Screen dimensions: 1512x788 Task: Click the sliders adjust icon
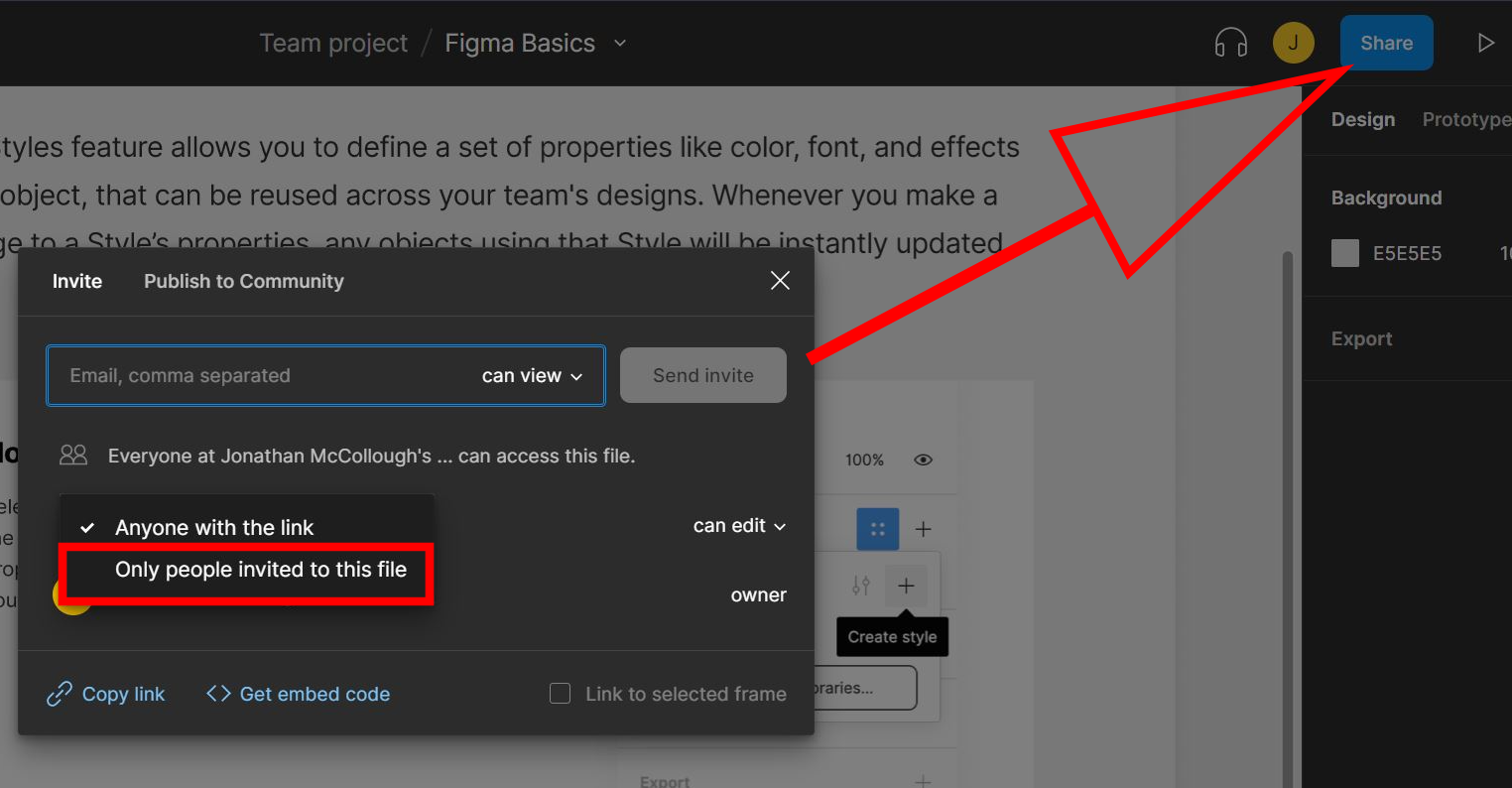(x=861, y=586)
